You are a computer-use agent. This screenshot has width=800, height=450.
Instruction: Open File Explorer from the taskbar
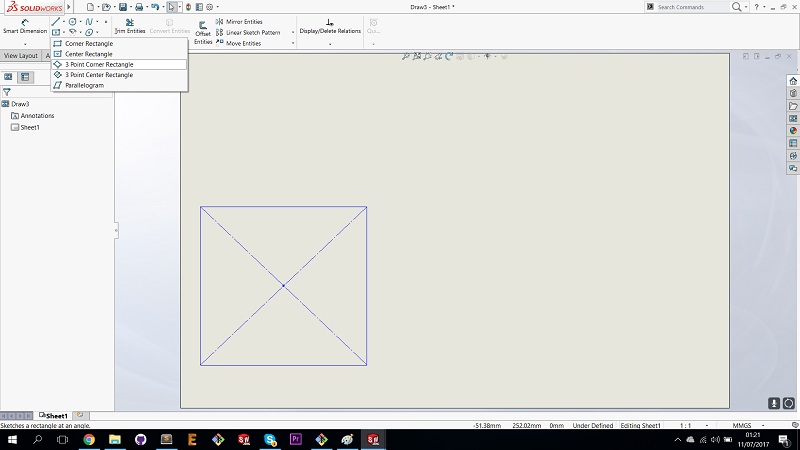[x=115, y=439]
